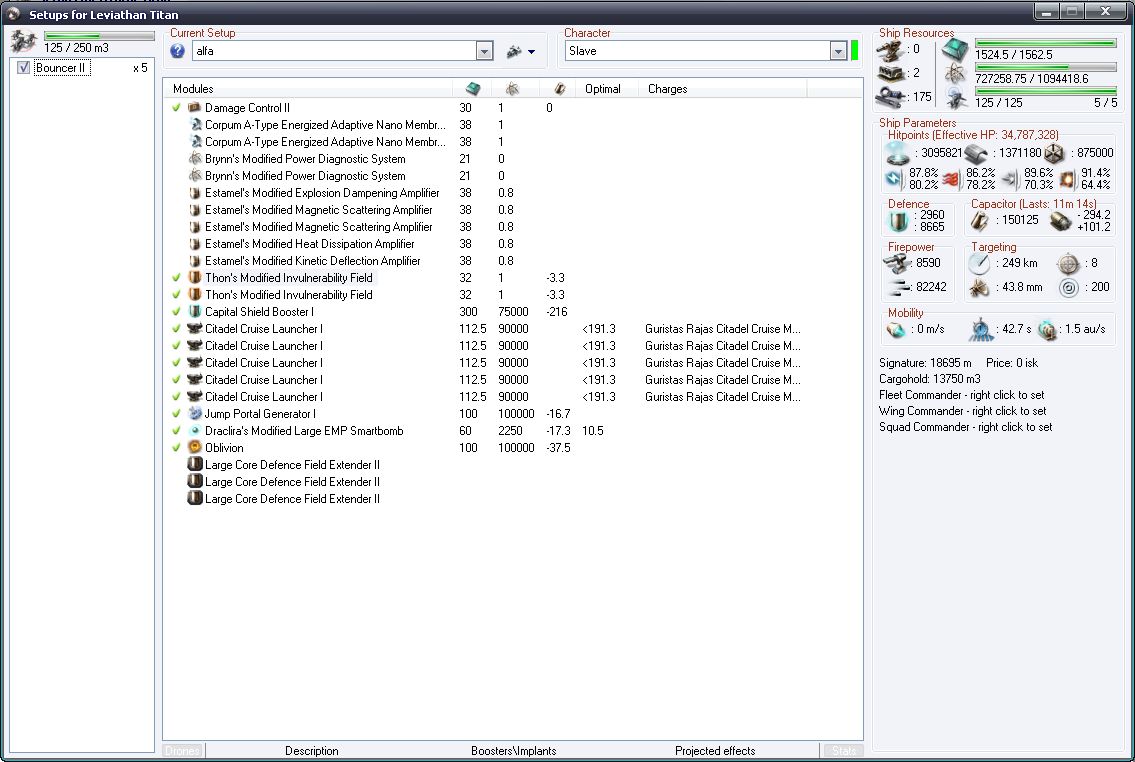Click the turret firepower icon showing 8590
The width and height of the screenshot is (1135, 762).
[898, 263]
